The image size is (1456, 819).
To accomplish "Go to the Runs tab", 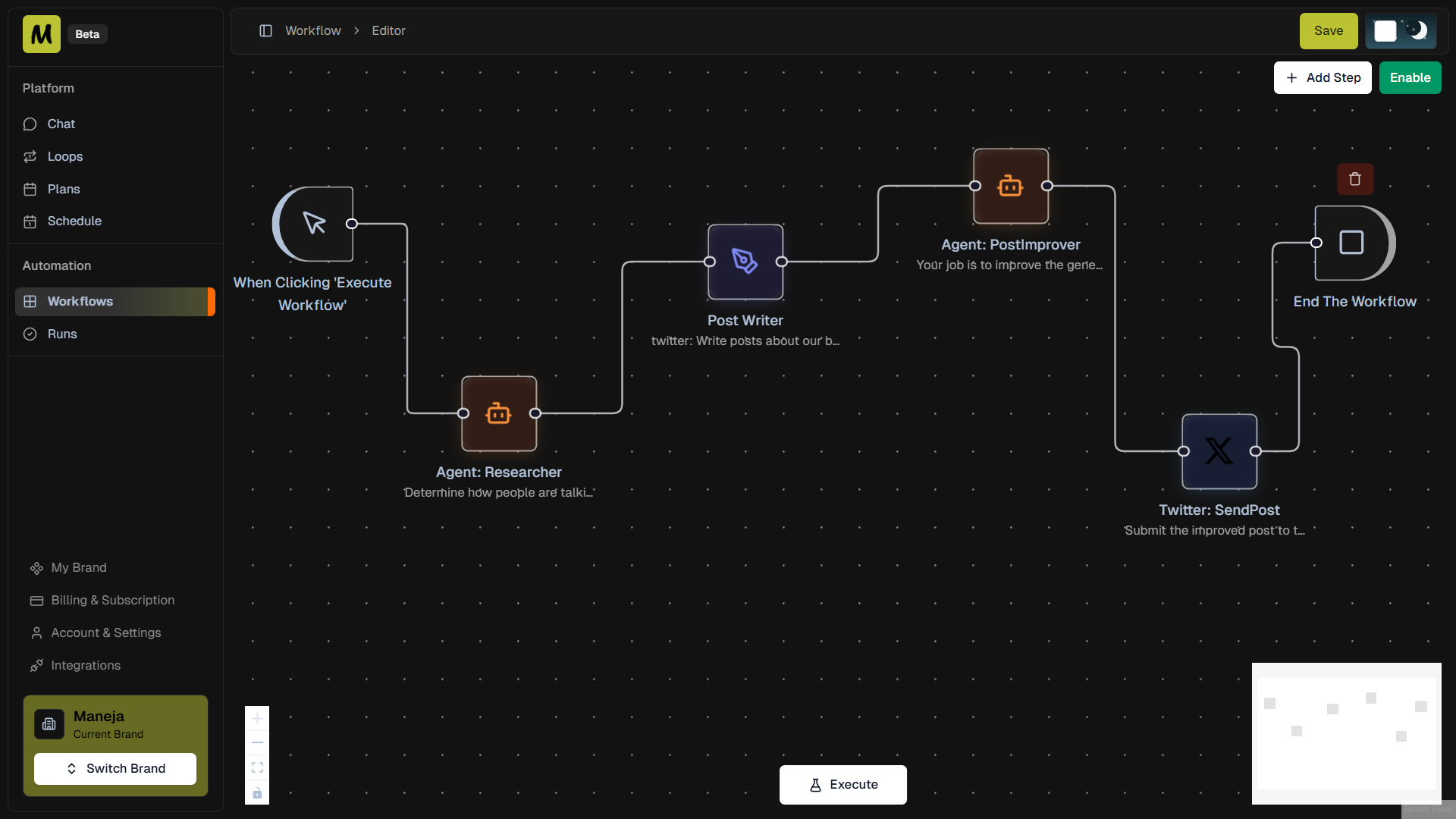I will (61, 334).
